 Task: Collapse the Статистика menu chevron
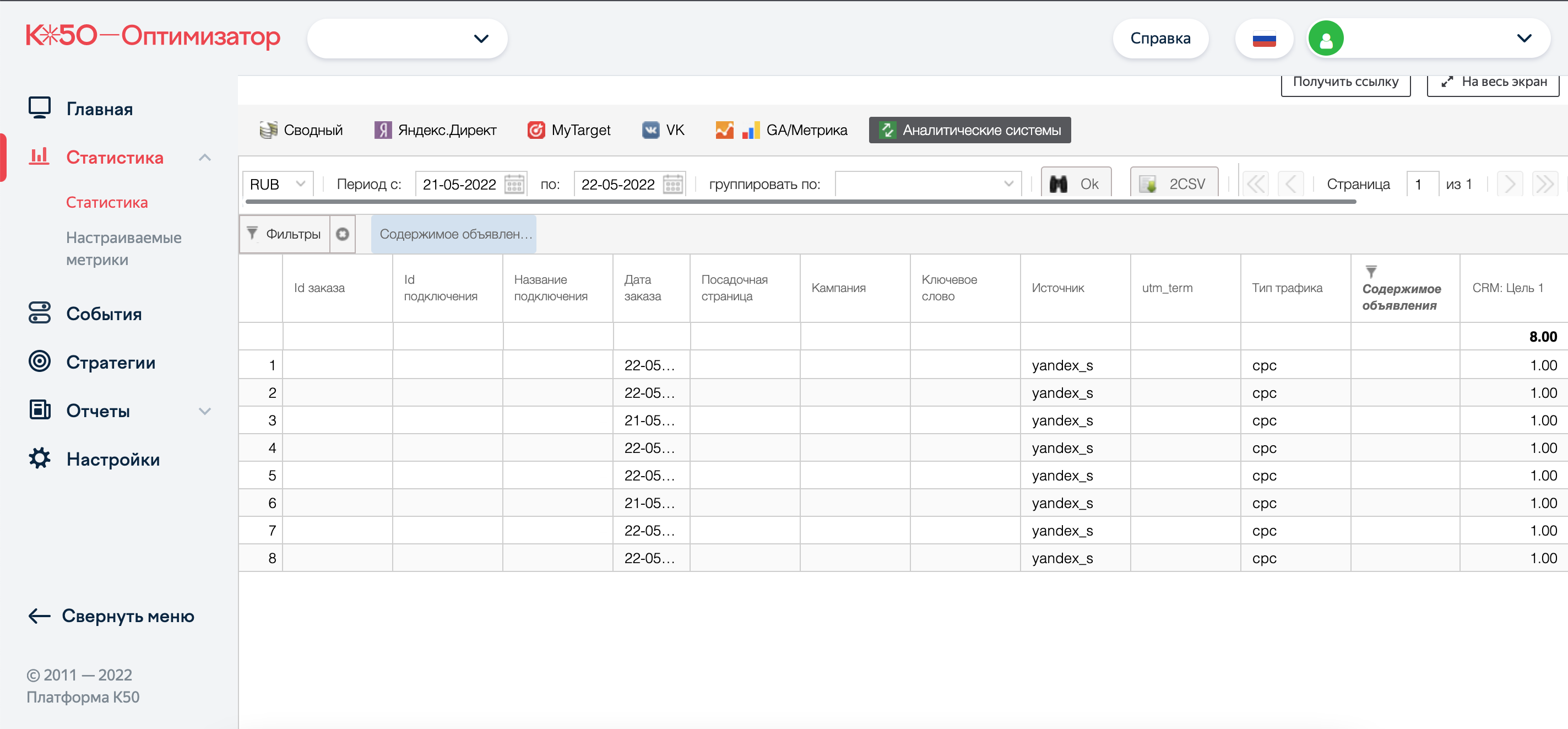pos(205,157)
